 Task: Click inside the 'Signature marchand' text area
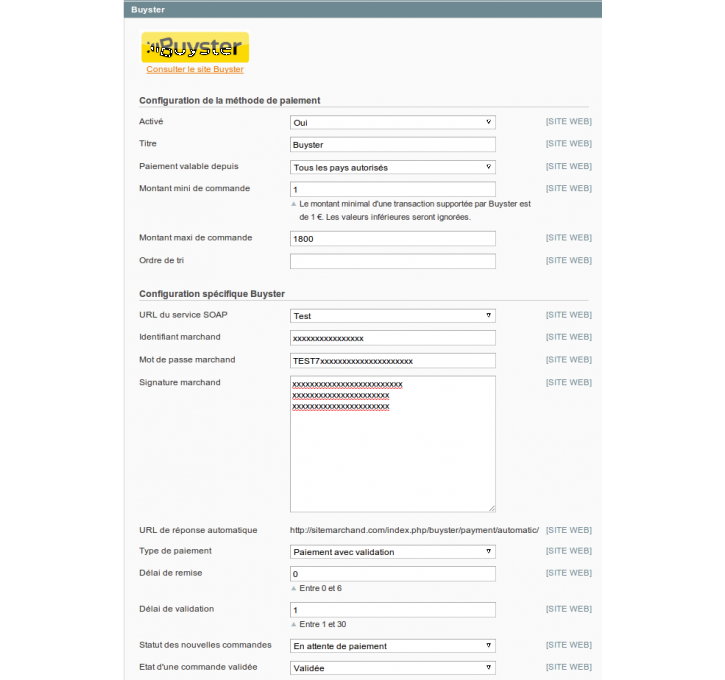393,444
